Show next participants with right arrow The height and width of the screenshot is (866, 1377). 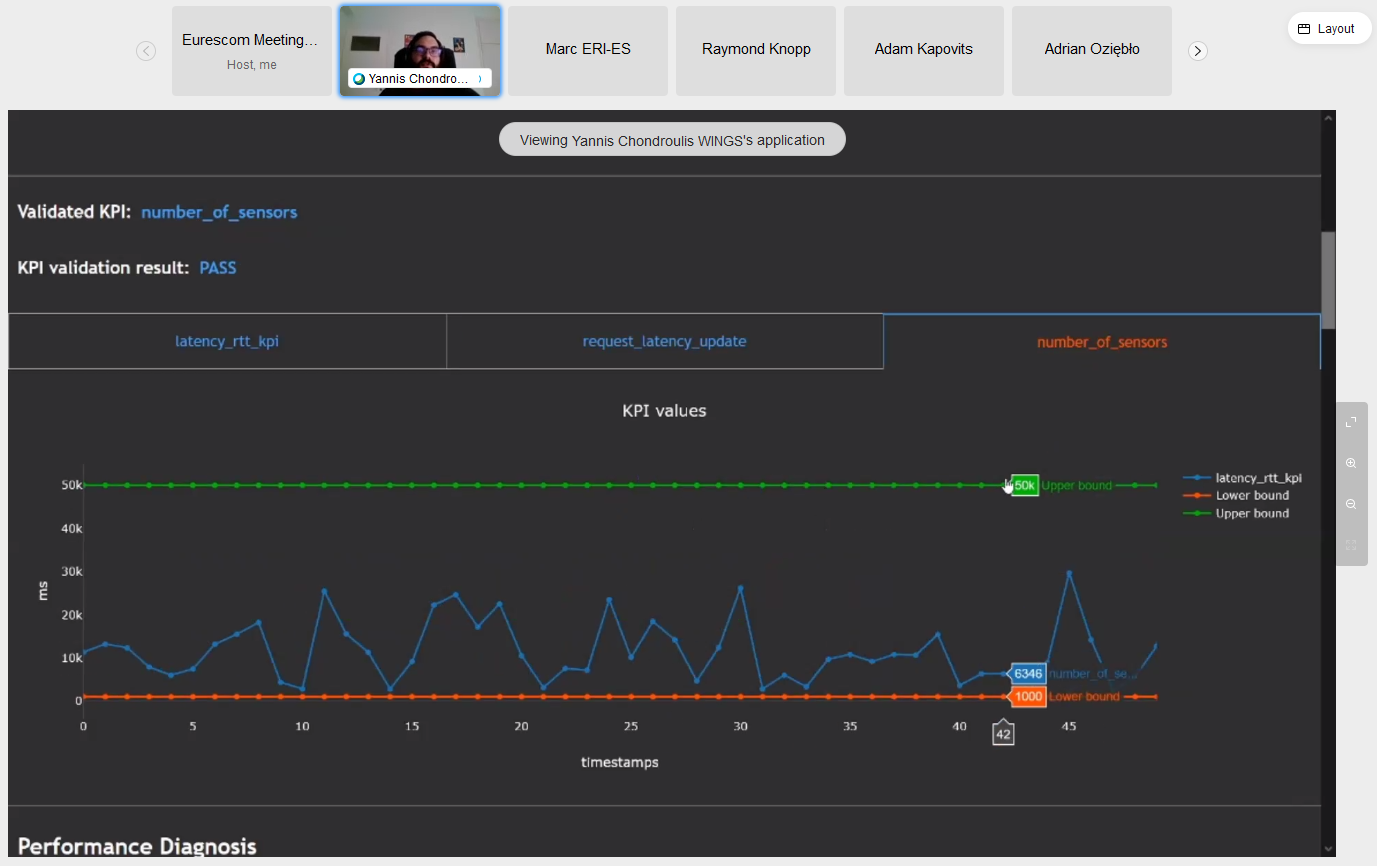[x=1198, y=51]
